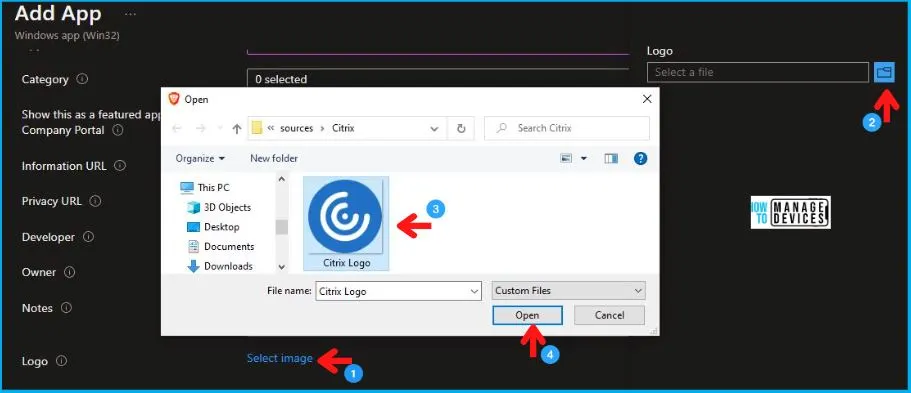Click the Help question mark icon

640,158
